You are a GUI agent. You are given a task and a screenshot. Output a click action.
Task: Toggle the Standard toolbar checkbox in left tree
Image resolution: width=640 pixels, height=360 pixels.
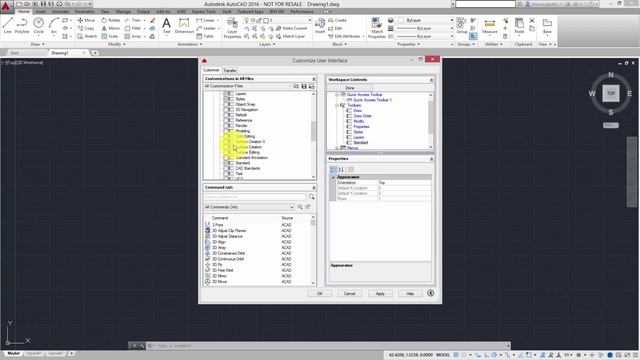pos(226,163)
